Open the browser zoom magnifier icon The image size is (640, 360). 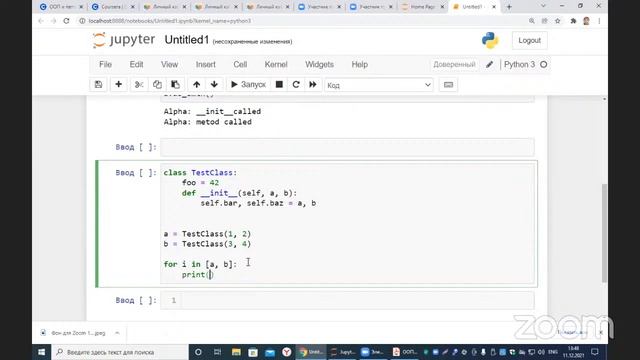coord(531,21)
